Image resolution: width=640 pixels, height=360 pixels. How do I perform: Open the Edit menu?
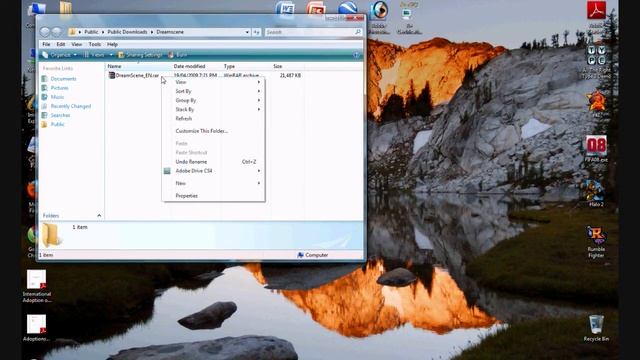pos(61,44)
